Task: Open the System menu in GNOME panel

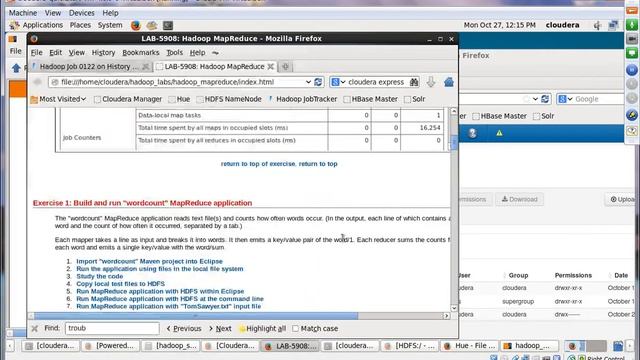Action: click(110, 25)
